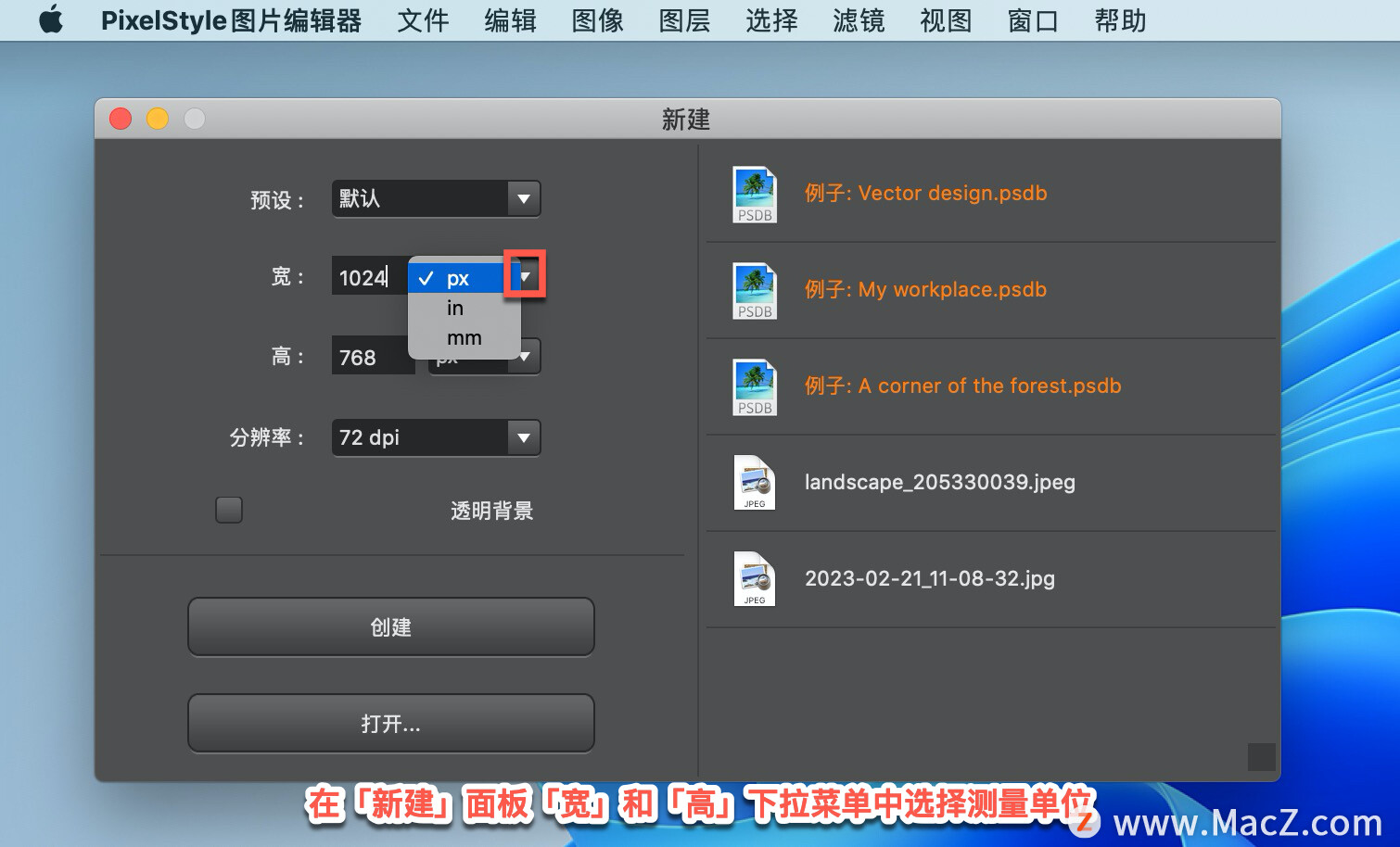This screenshot has height=847, width=1400.
Task: Open the 视图 menu
Action: 946,20
